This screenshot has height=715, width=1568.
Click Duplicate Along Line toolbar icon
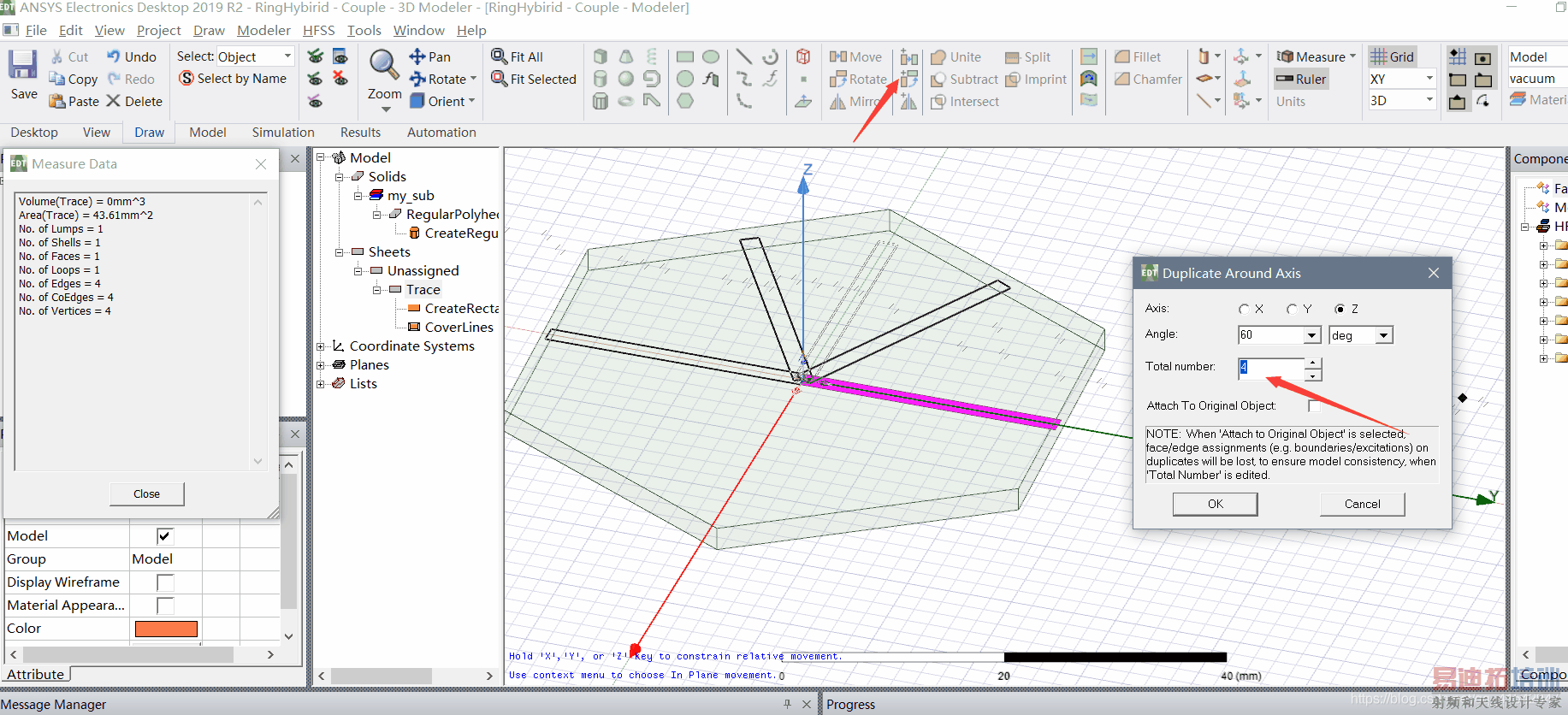click(x=909, y=56)
